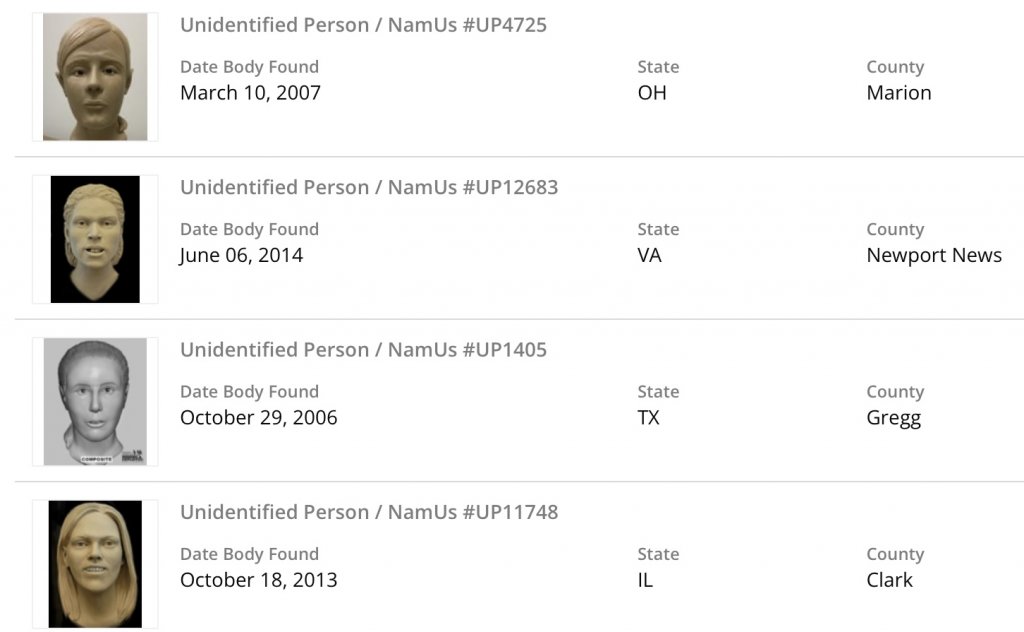The height and width of the screenshot is (632, 1024).
Task: Open Unidentified Person NamUs #UP4725 record
Action: pyautogui.click(x=363, y=25)
